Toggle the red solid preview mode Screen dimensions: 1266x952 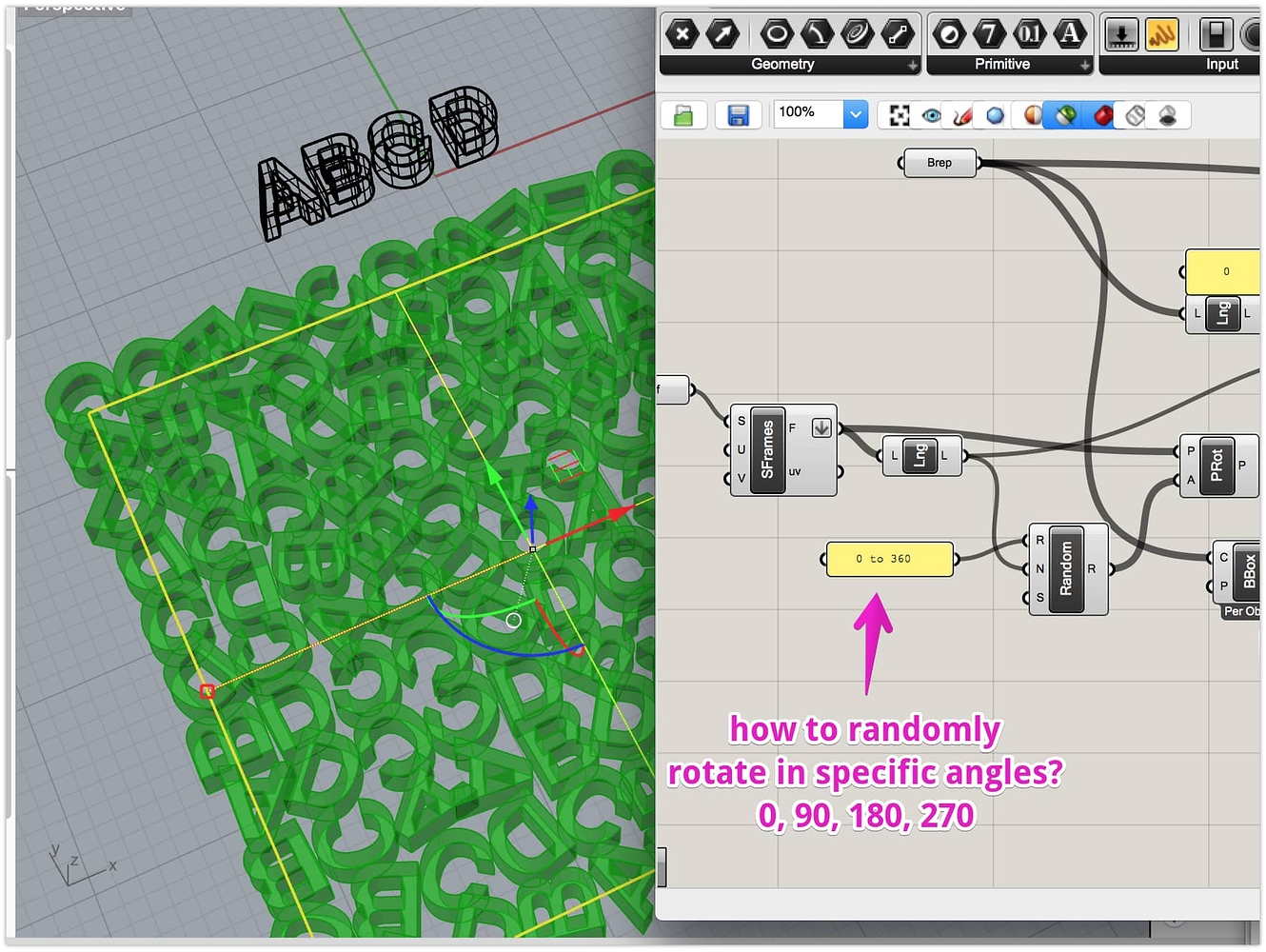pos(1102,114)
